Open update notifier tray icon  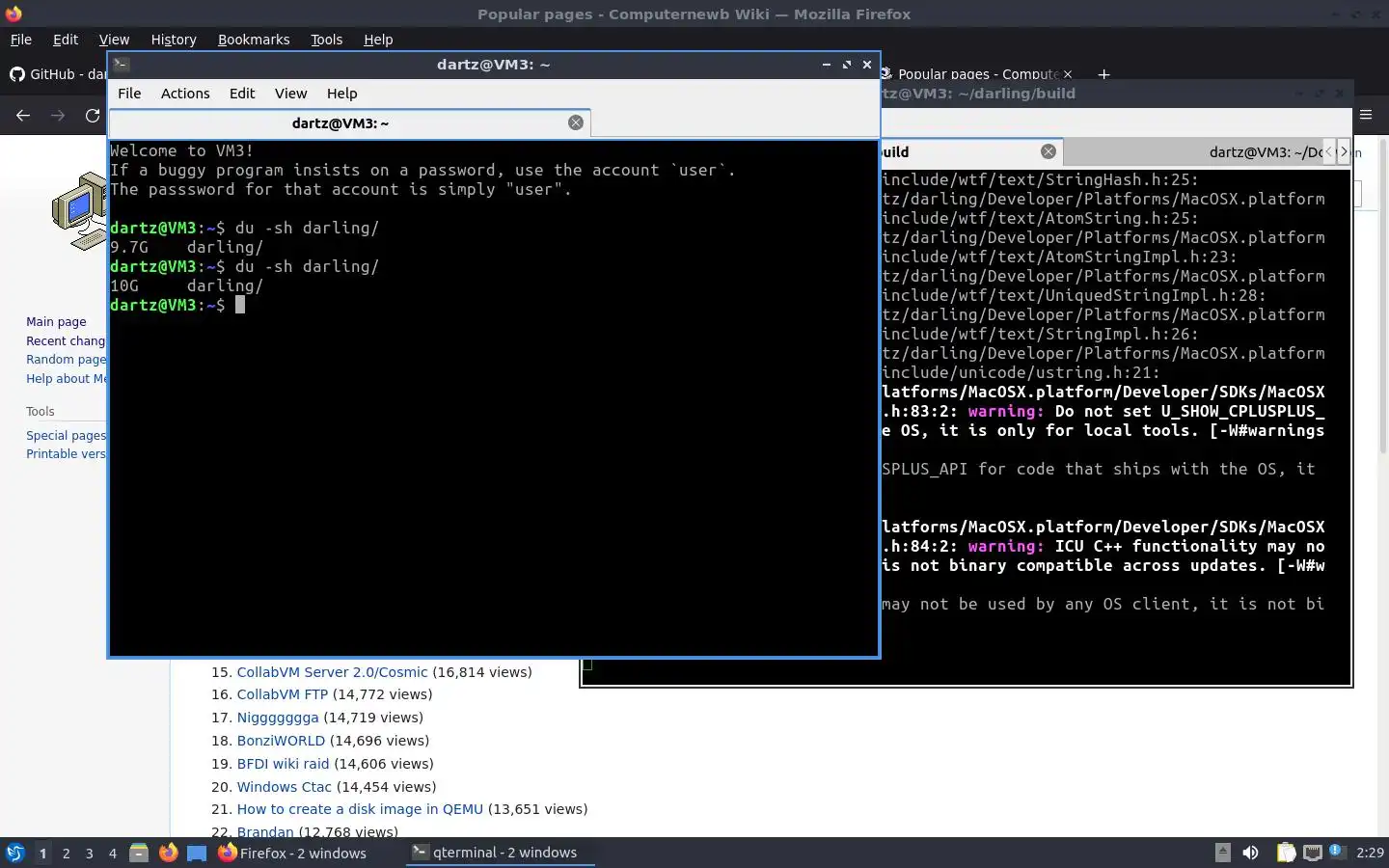click(1336, 851)
